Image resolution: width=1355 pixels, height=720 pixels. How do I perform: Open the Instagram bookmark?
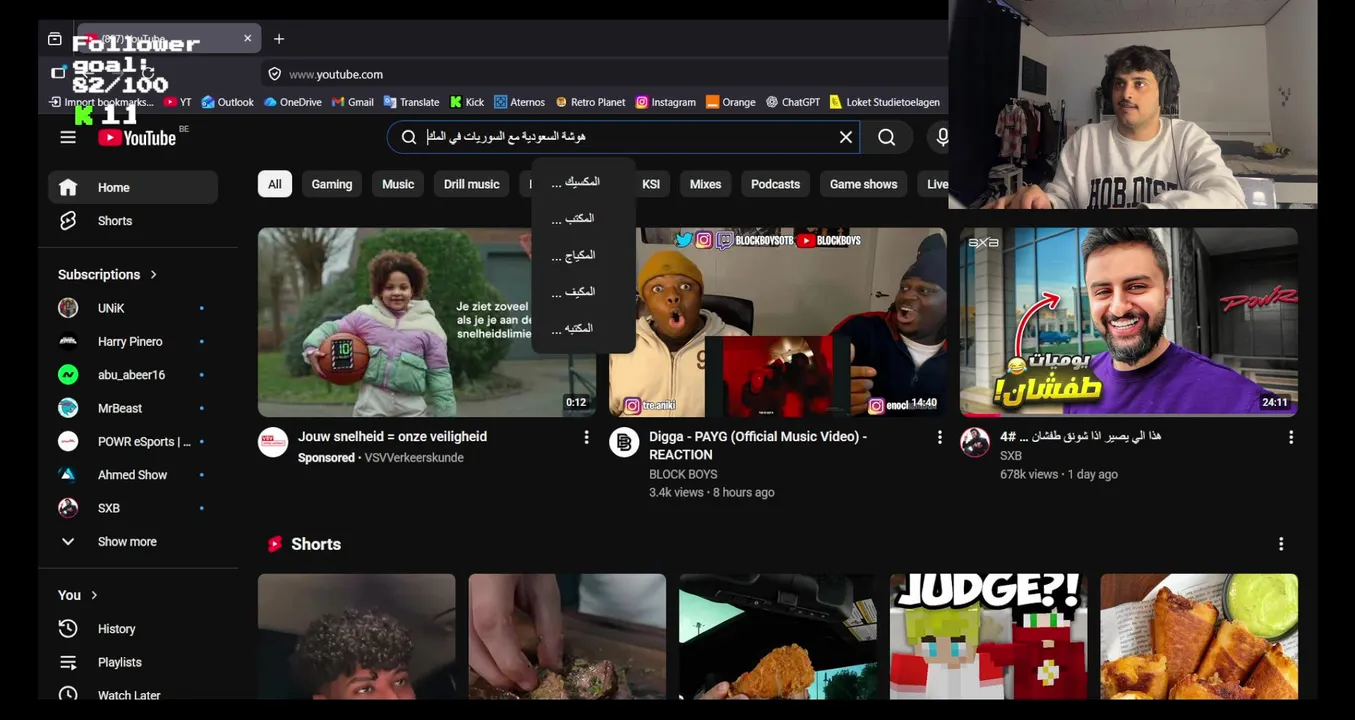[666, 102]
